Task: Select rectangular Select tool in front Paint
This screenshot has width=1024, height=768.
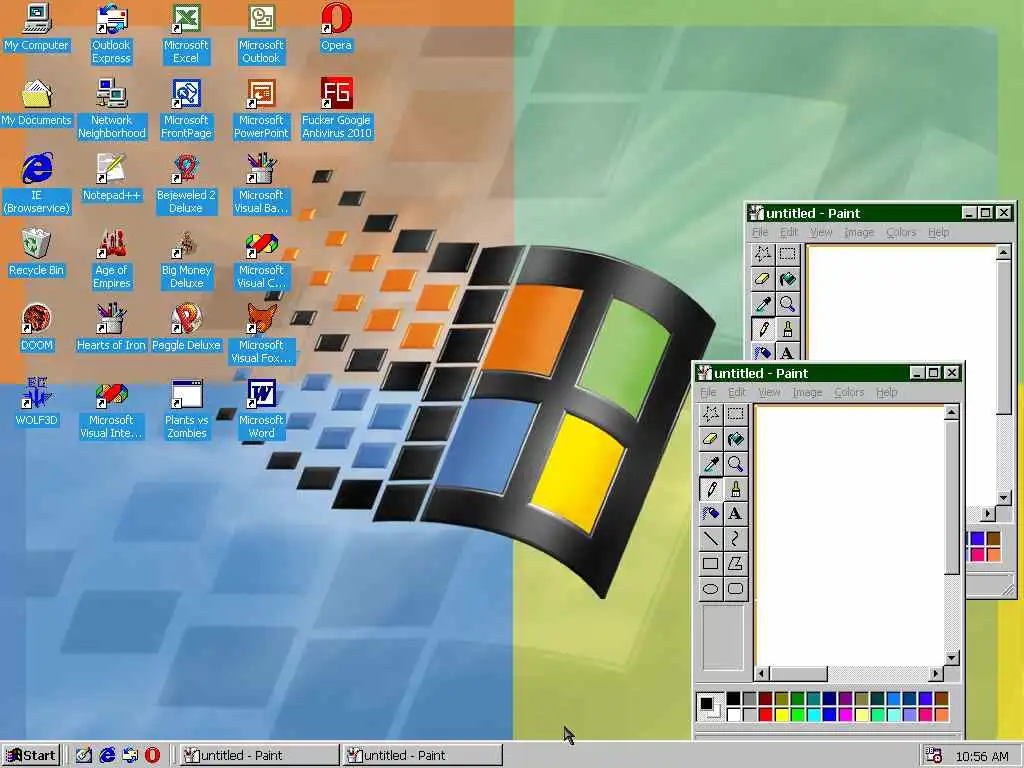Action: 735,414
